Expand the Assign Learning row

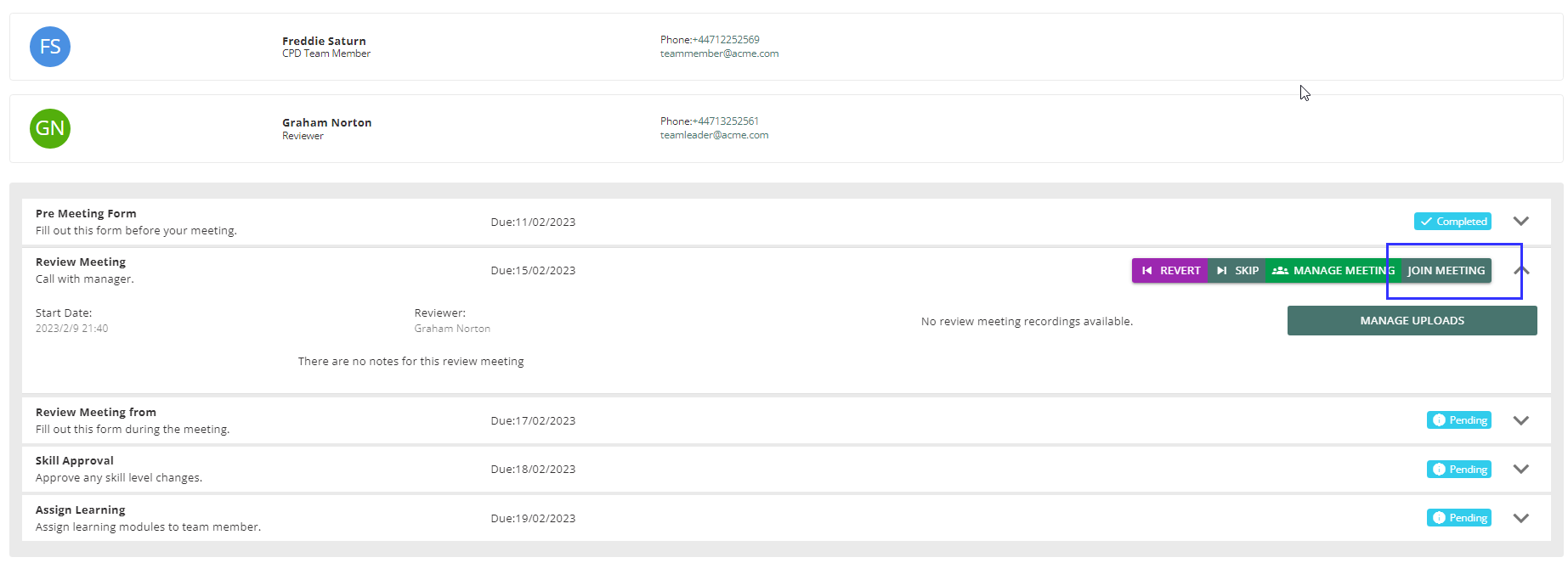pyautogui.click(x=1520, y=518)
